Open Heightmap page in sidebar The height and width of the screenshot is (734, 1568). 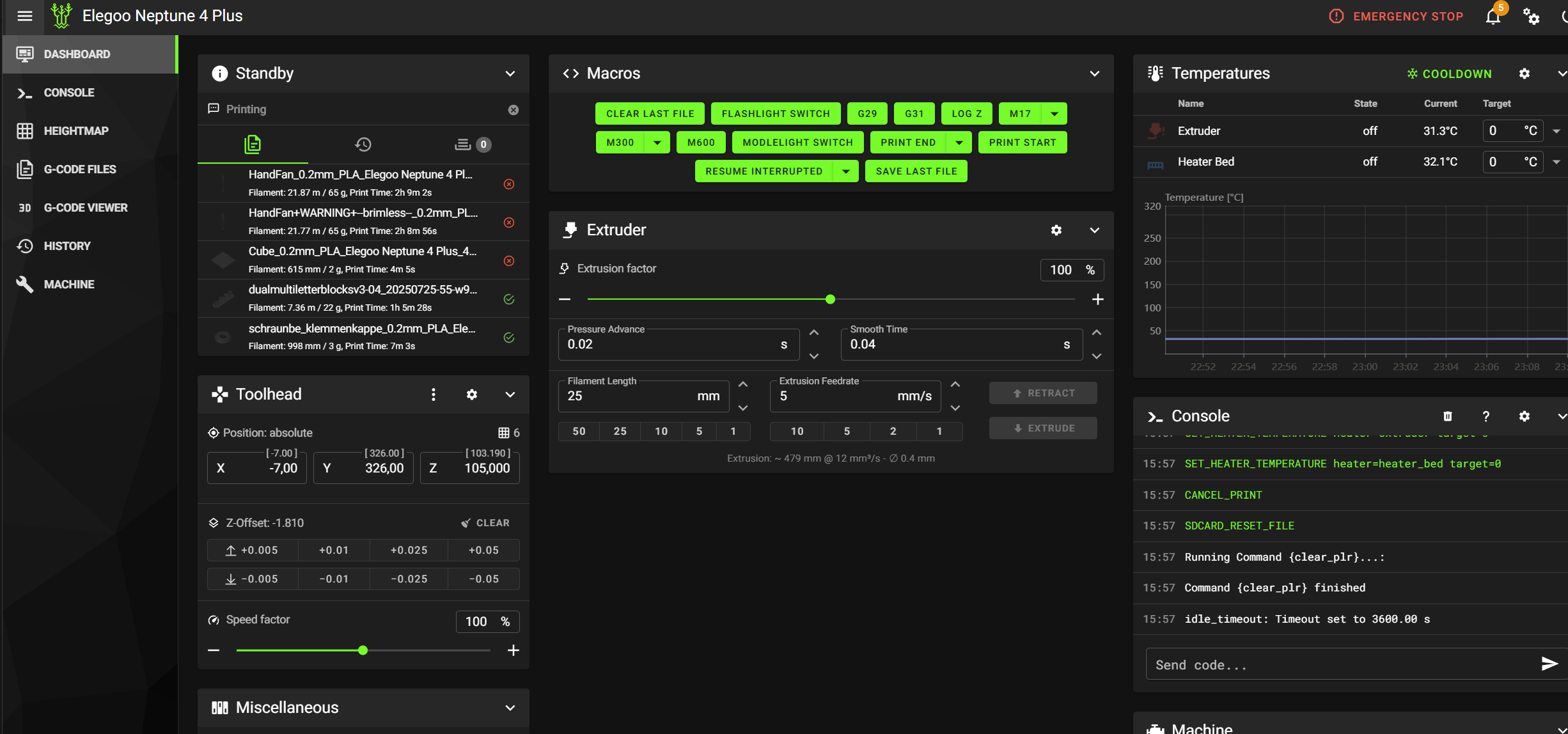coord(89,131)
